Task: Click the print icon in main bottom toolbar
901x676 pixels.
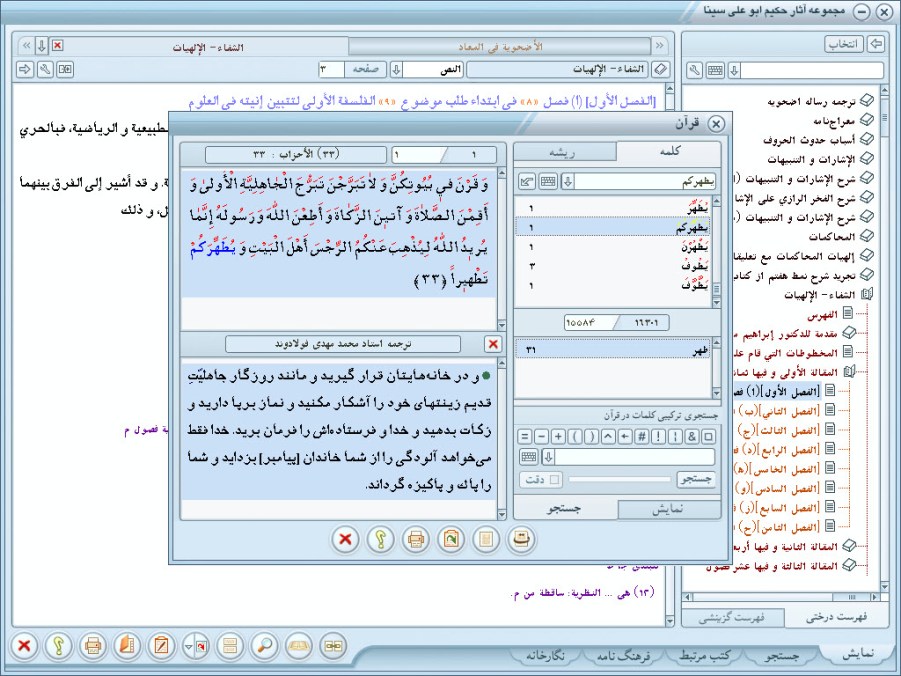Action: tap(93, 645)
